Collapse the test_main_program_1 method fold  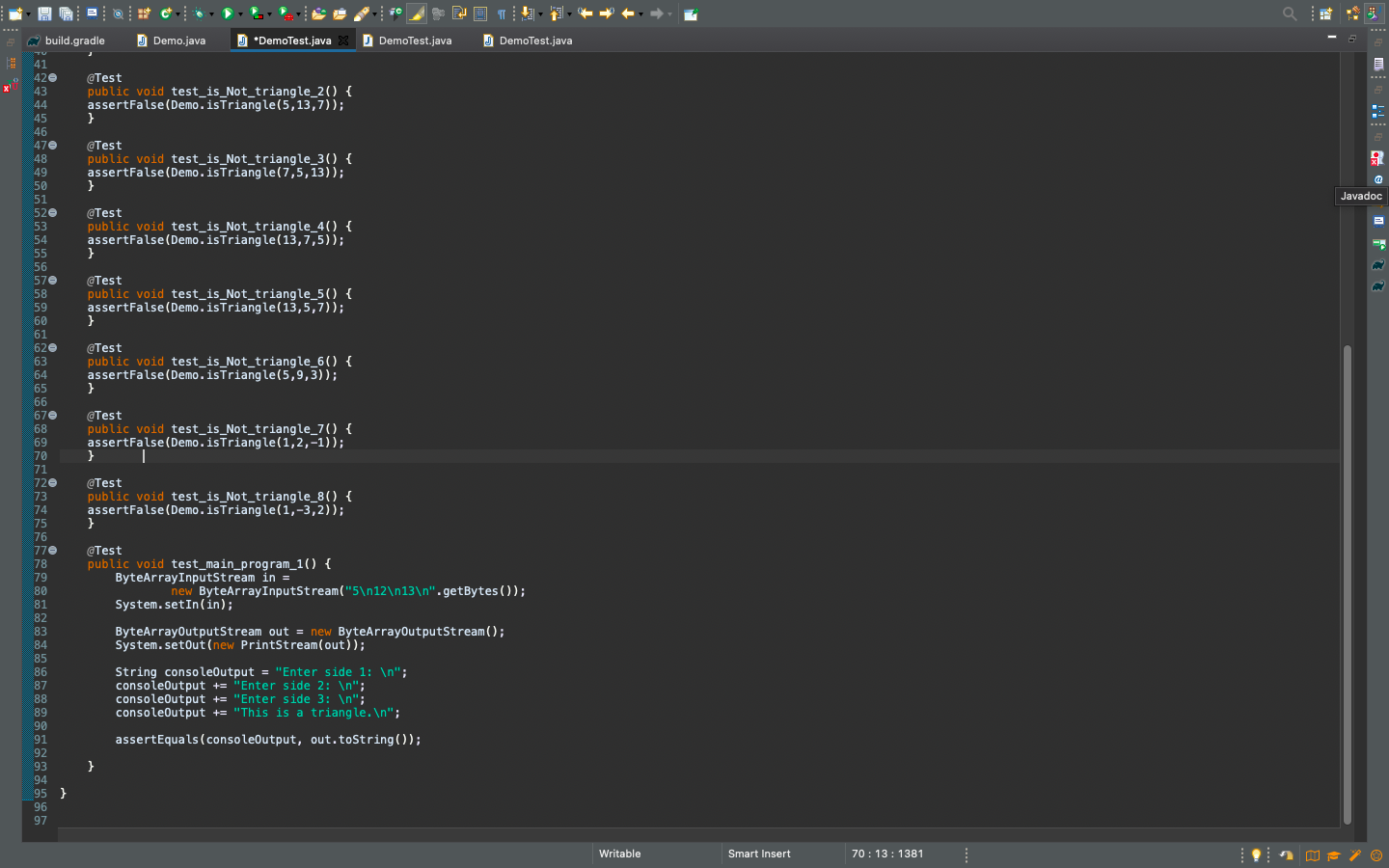coord(53,551)
